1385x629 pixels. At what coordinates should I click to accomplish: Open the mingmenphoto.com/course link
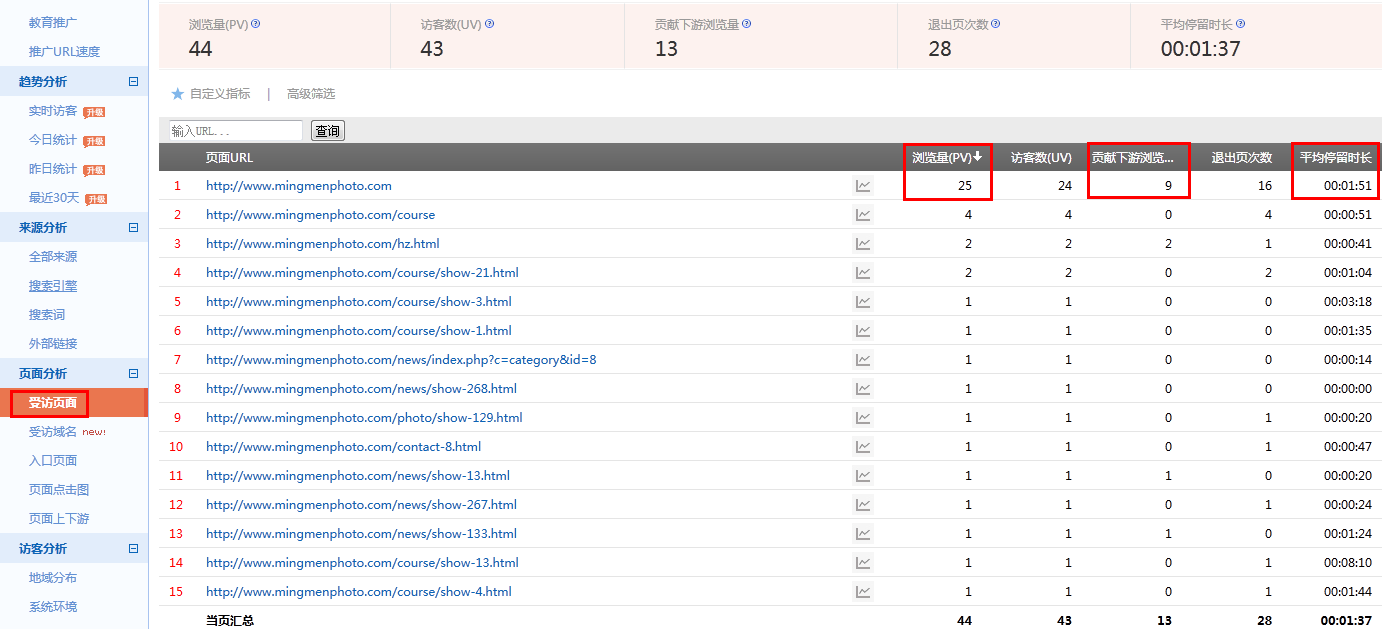coord(320,215)
